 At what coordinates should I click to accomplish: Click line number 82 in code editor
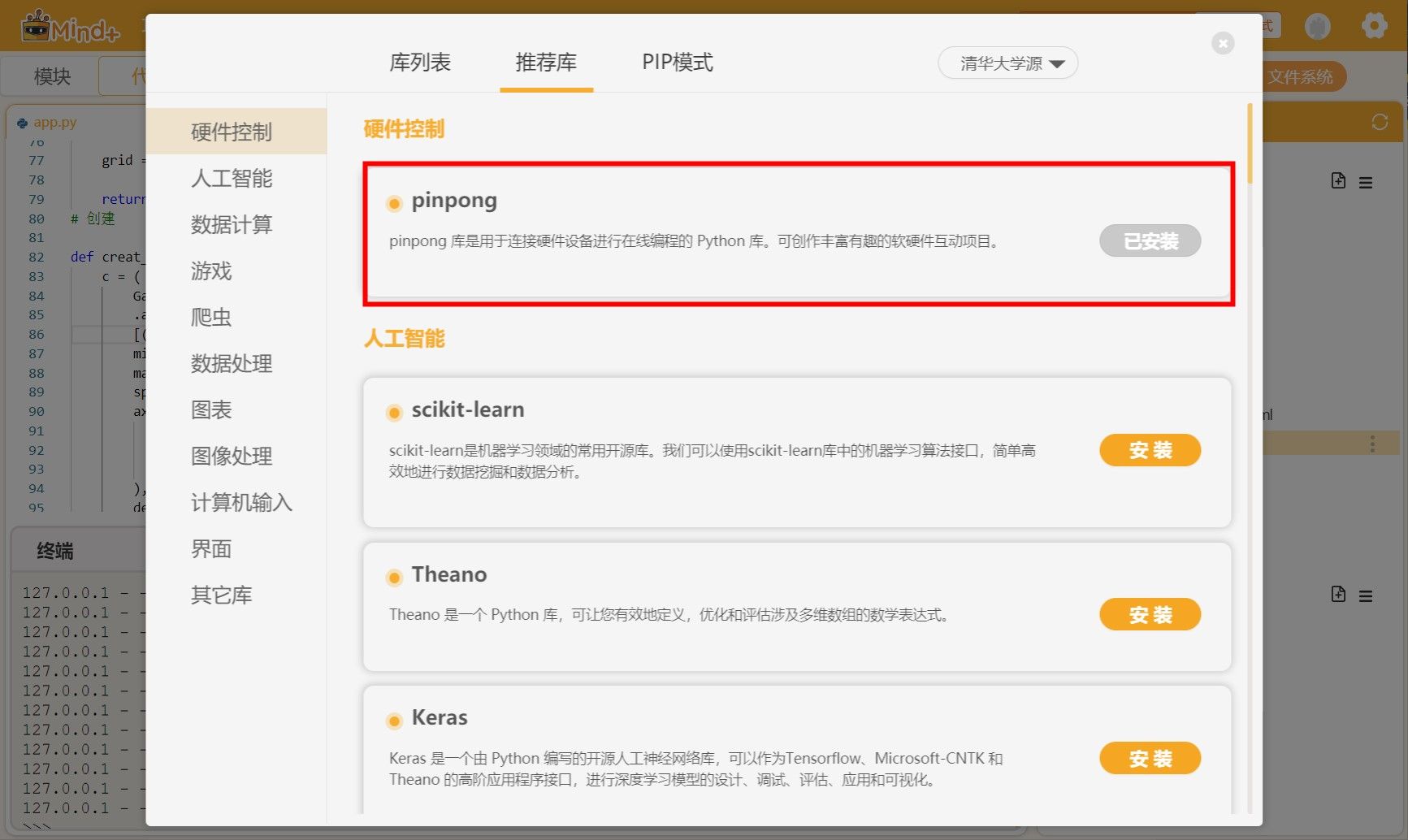[37, 258]
